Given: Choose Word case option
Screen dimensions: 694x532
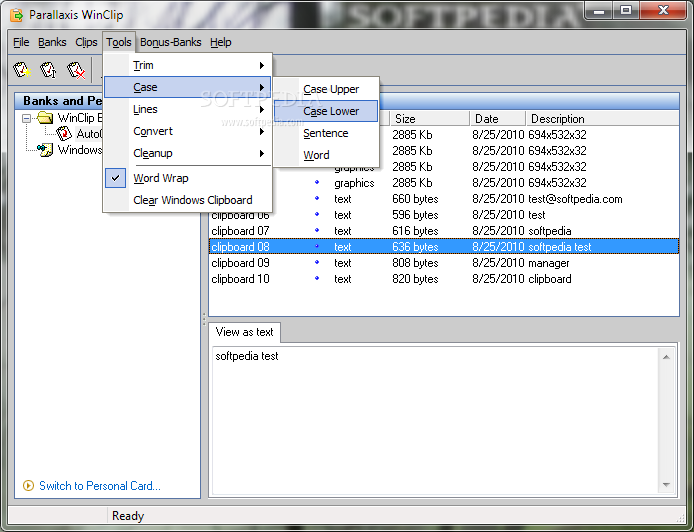Looking at the screenshot, I should click(x=326, y=155).
